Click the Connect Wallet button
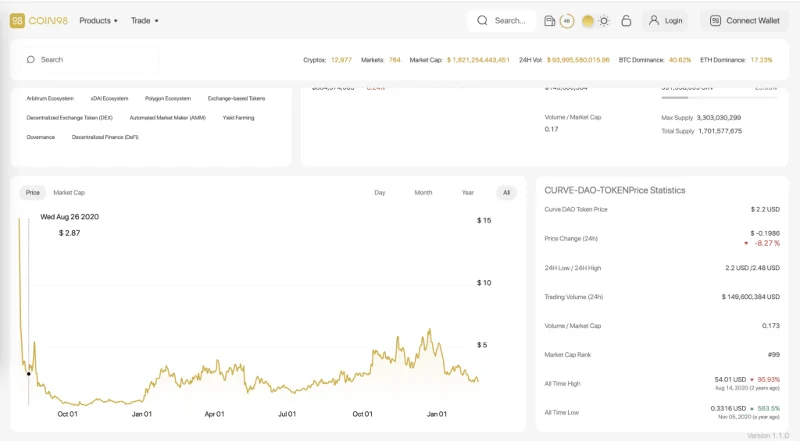This screenshot has height=441, width=800. point(744,21)
